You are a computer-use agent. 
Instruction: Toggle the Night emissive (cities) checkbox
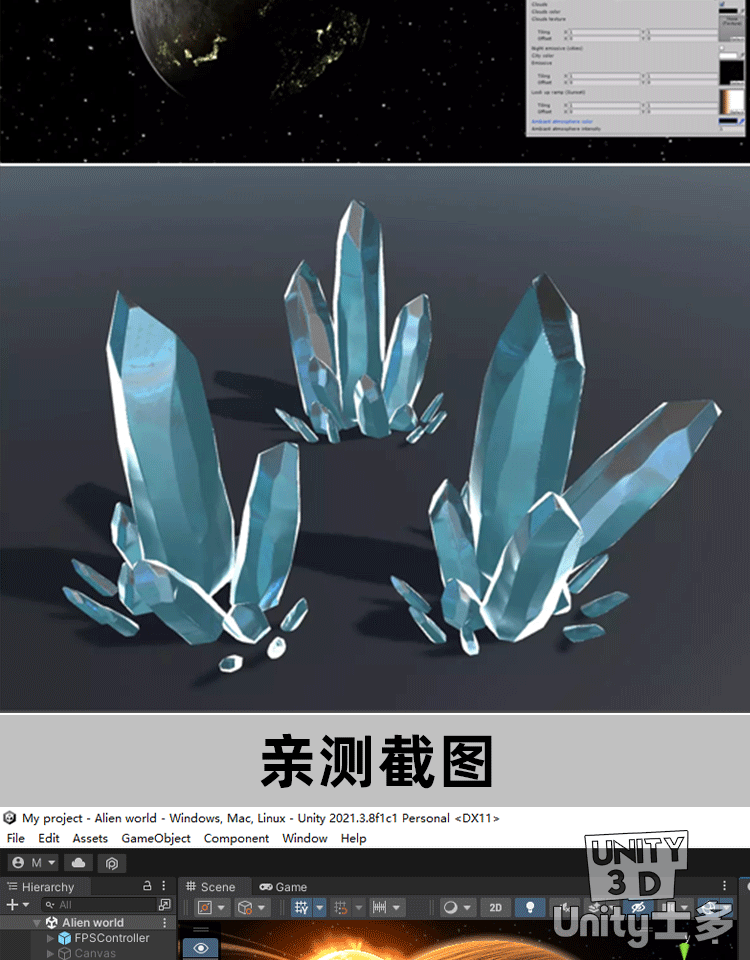point(722,48)
